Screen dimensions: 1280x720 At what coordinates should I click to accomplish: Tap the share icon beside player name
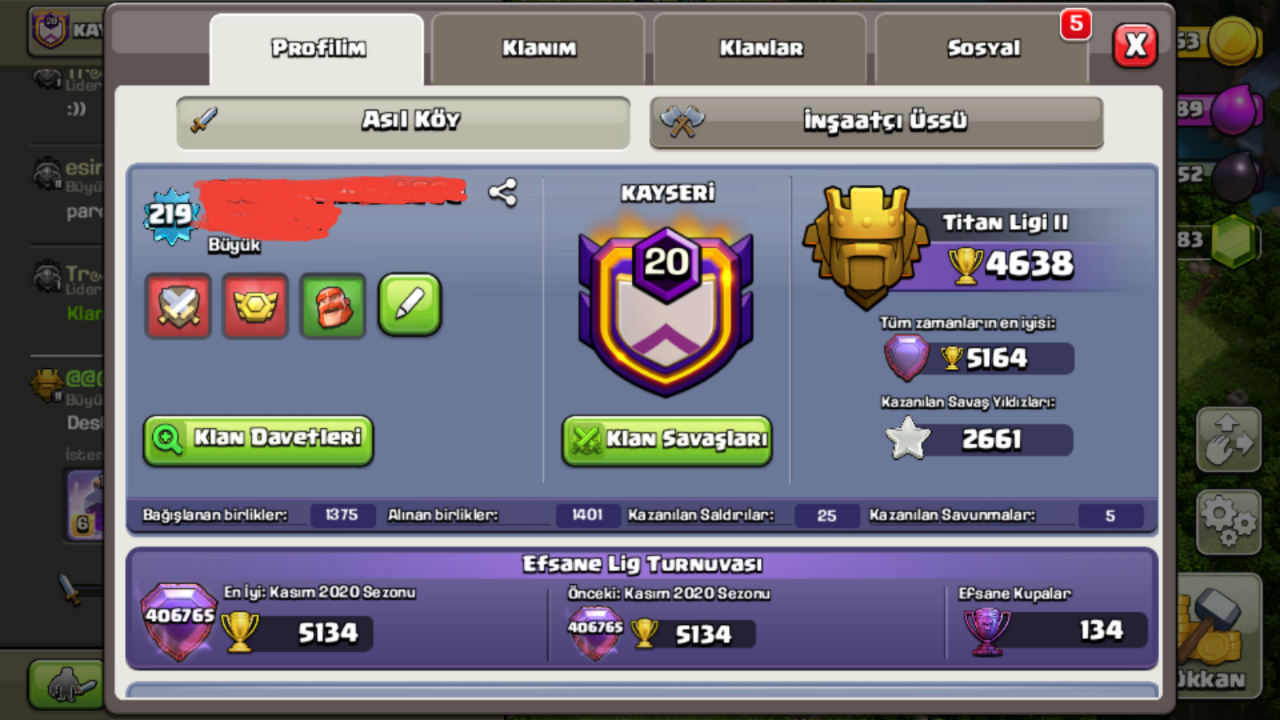click(x=503, y=192)
